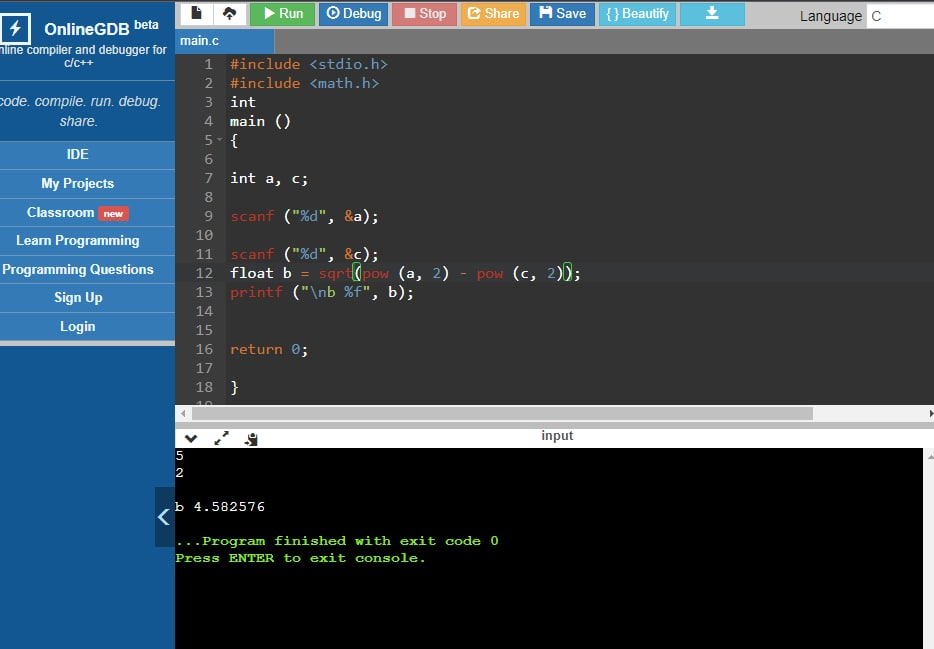Viewport: 934px width, 649px height.
Task: Clear the console output
Action: pos(251,437)
